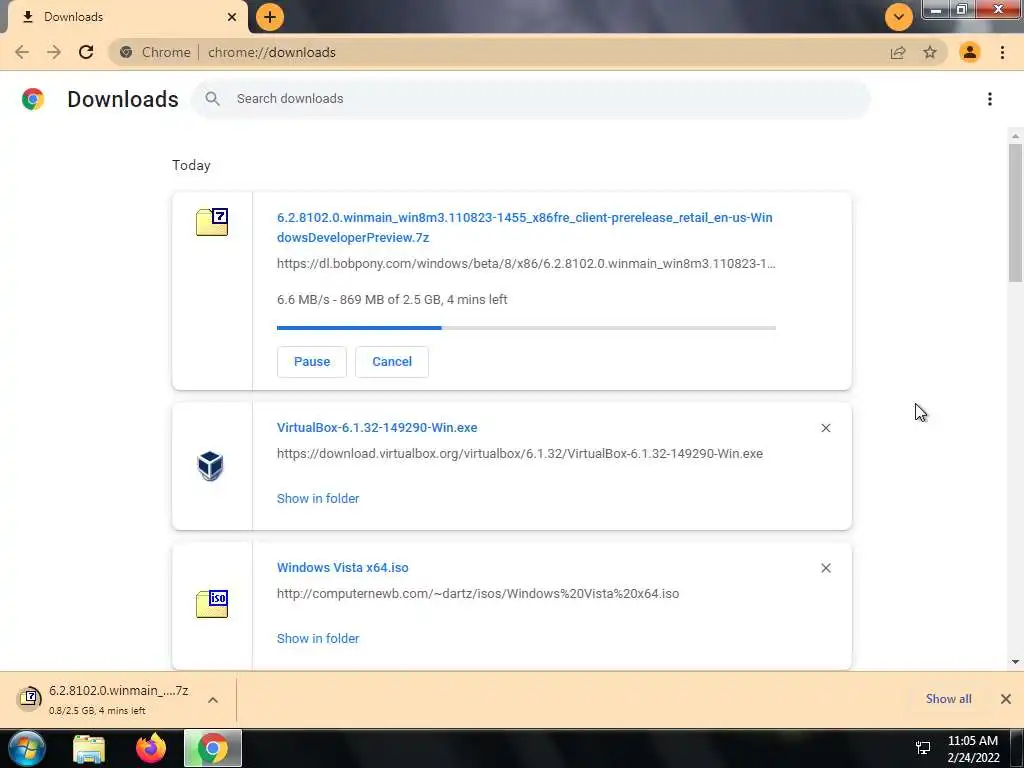The image size is (1024, 768).
Task: Go forward with the browser forward arrow
Action: pos(54,52)
